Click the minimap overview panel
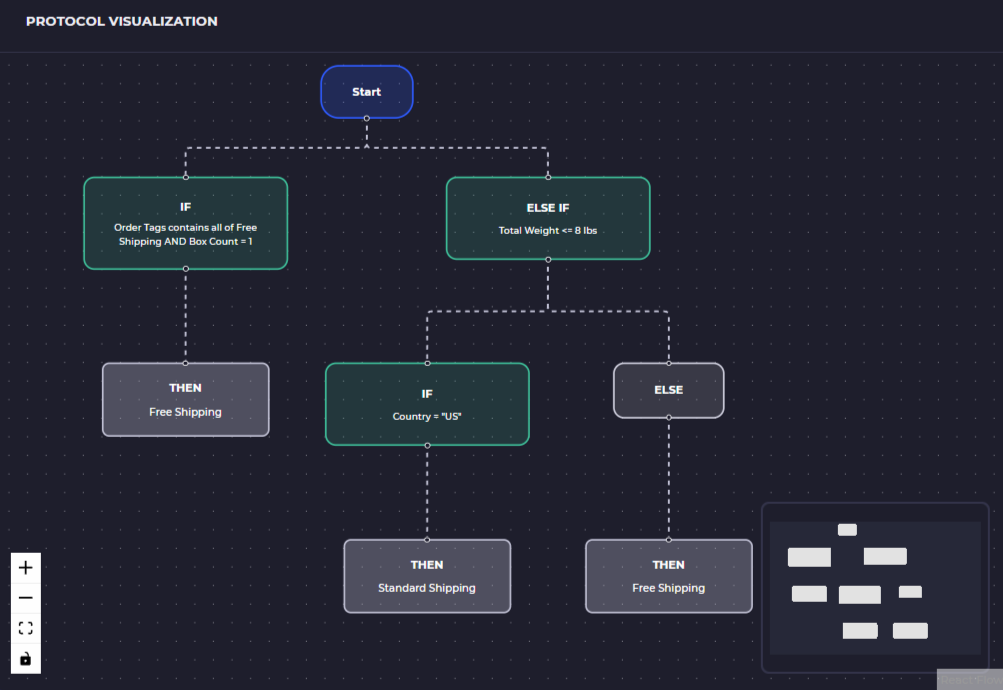The height and width of the screenshot is (690, 1003). point(876,590)
